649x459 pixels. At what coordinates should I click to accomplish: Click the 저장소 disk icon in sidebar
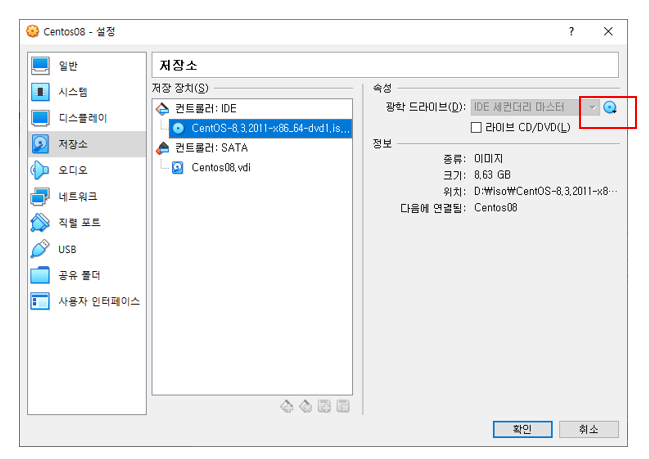(40, 144)
